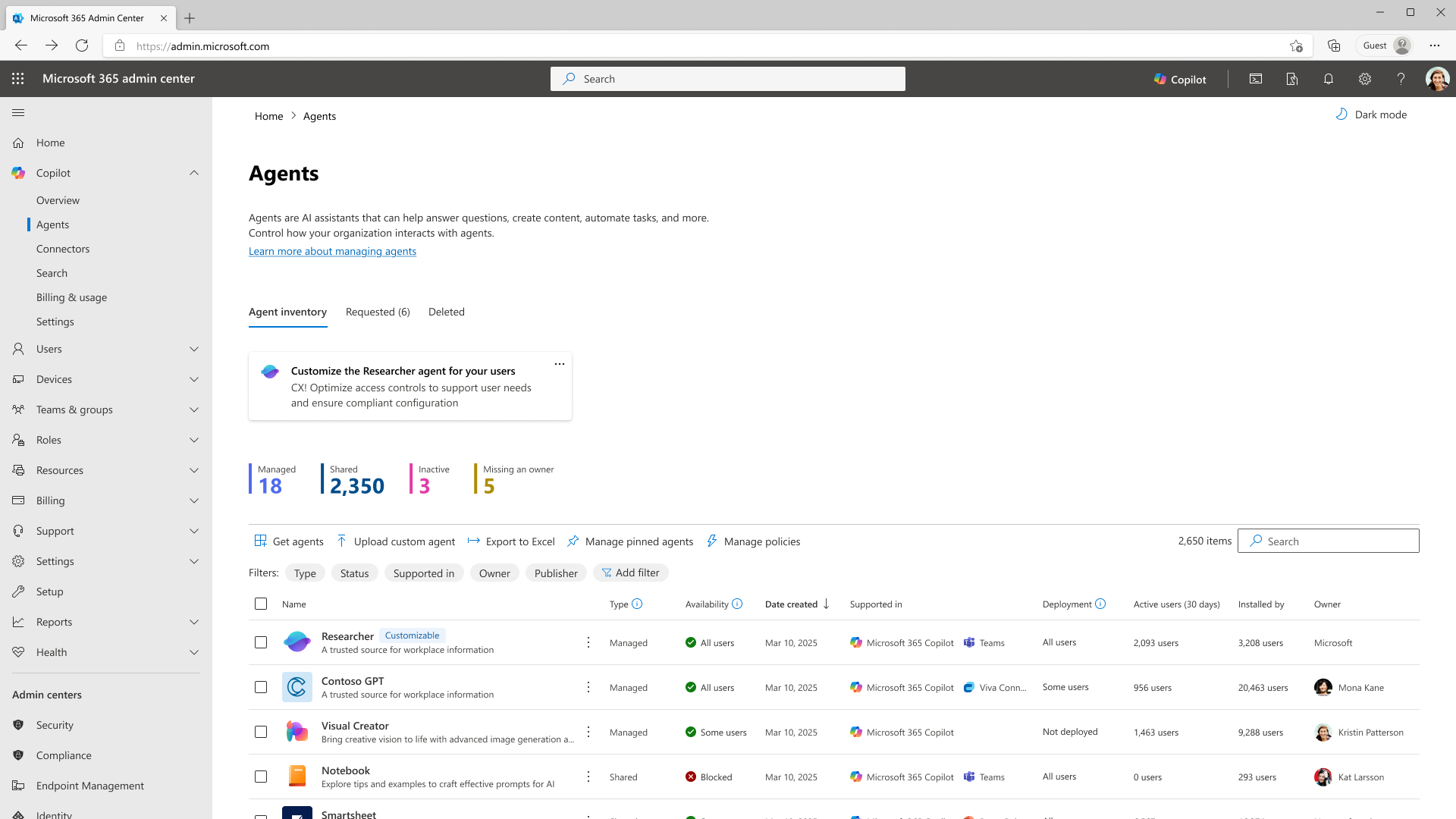
Task: Collapse the Copilot navigation section
Action: 194,173
